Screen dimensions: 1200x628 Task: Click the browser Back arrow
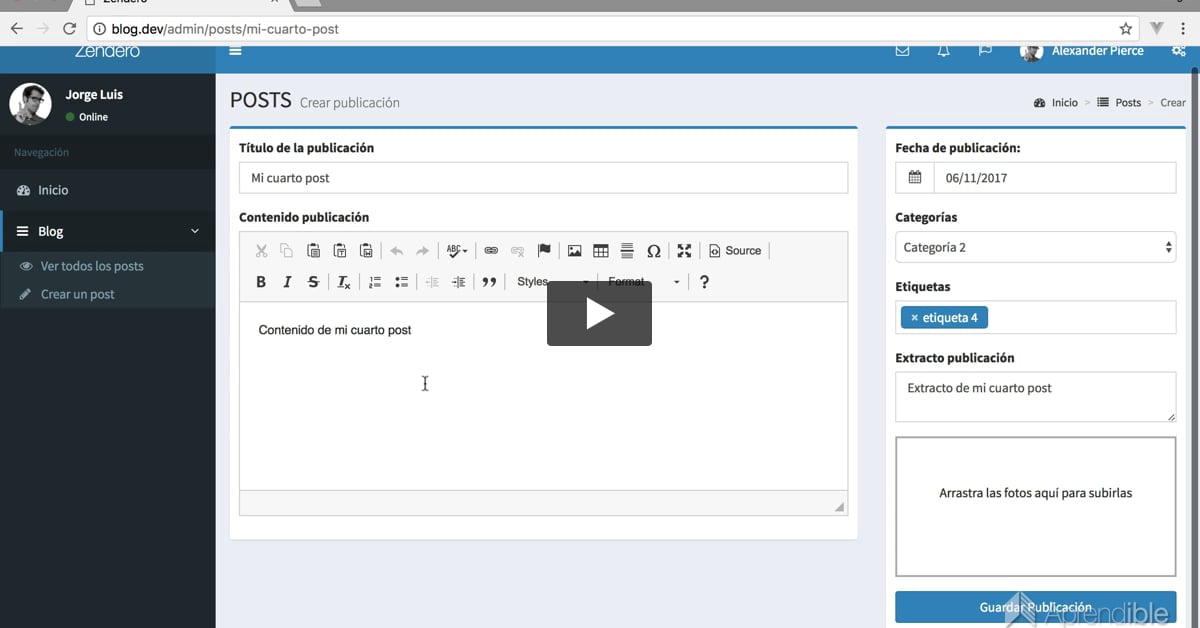pos(16,29)
